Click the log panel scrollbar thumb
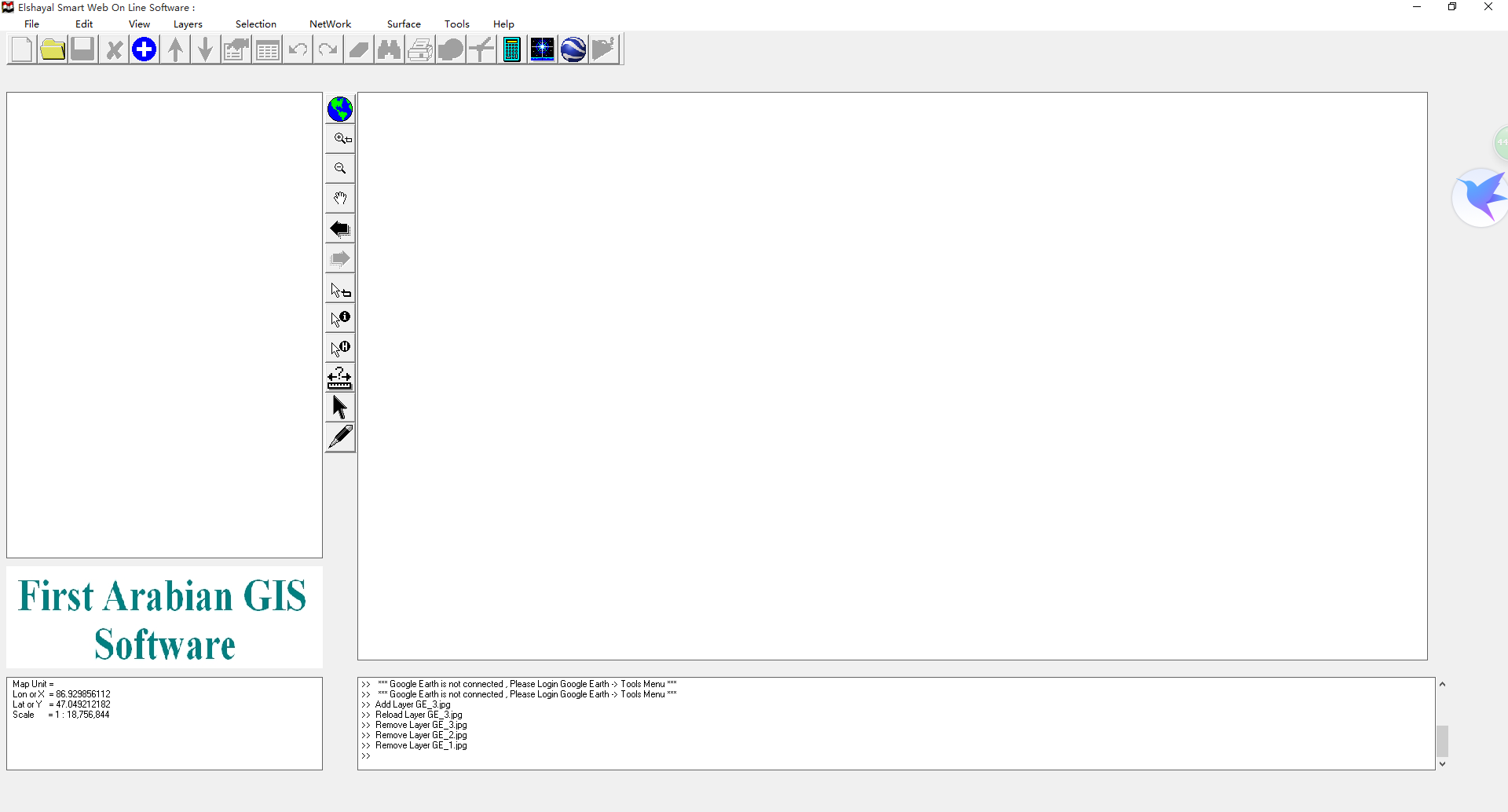 click(1442, 741)
